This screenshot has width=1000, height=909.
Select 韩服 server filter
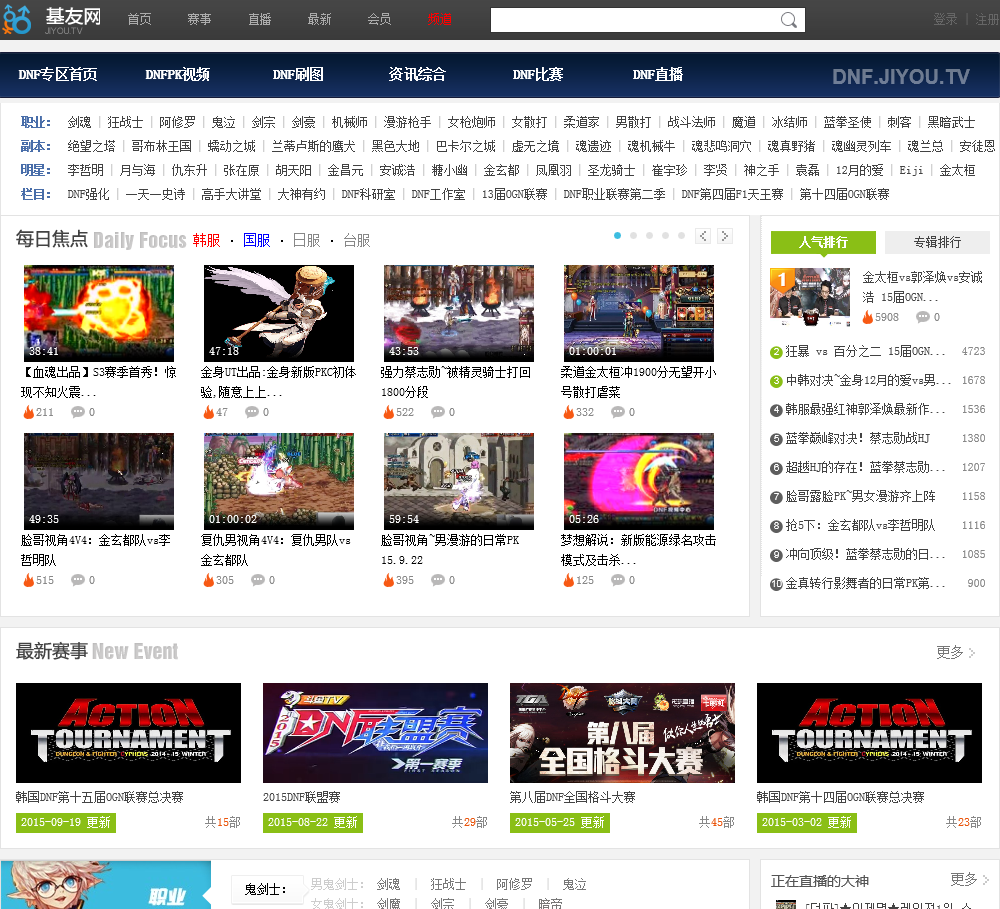tap(207, 240)
